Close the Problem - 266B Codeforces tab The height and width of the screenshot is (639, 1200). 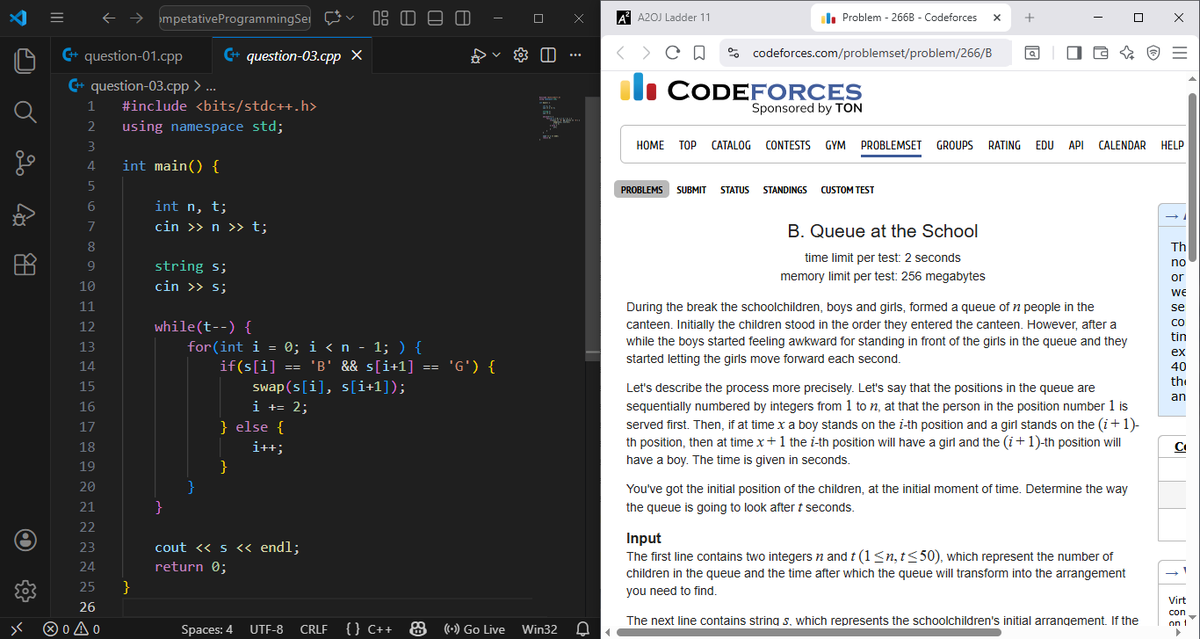click(998, 18)
